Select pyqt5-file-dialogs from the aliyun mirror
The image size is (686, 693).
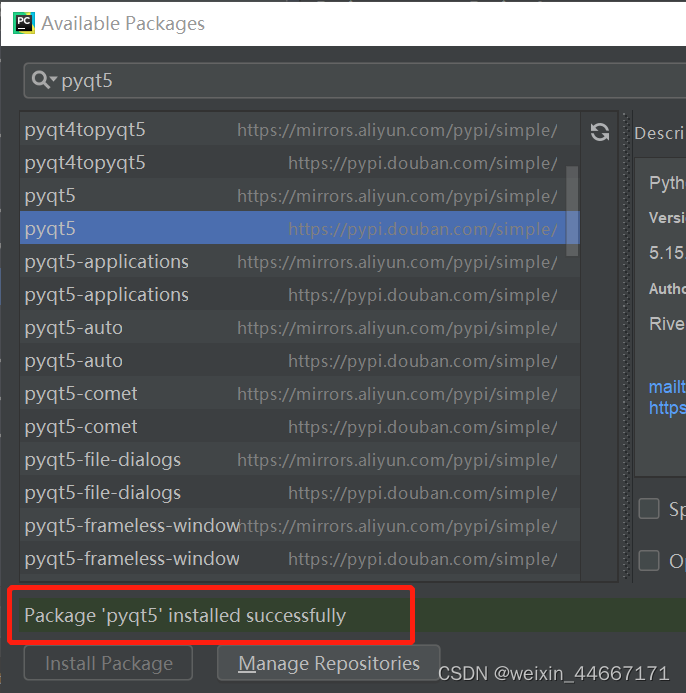[x=300, y=459]
